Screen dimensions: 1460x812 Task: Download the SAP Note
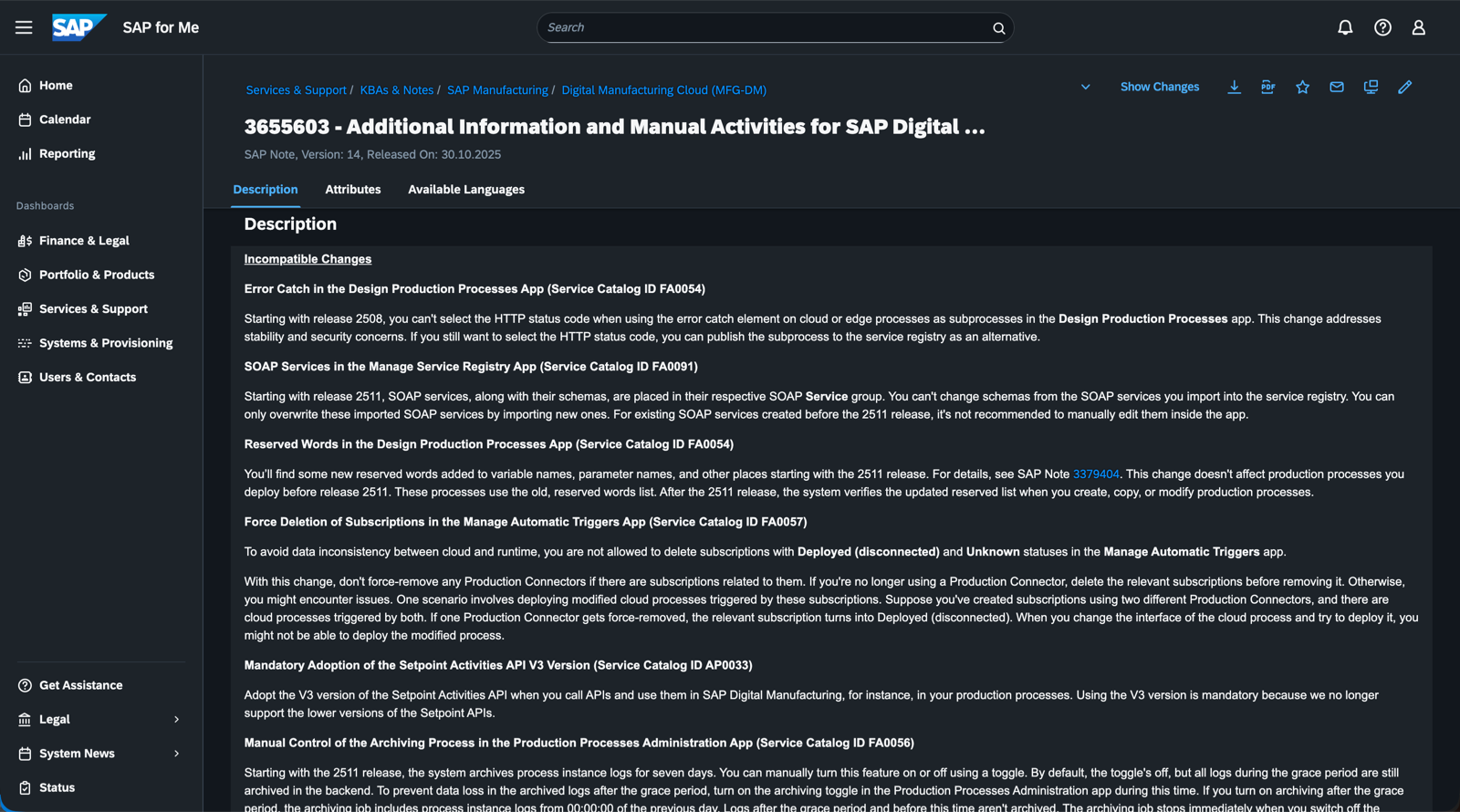point(1234,87)
